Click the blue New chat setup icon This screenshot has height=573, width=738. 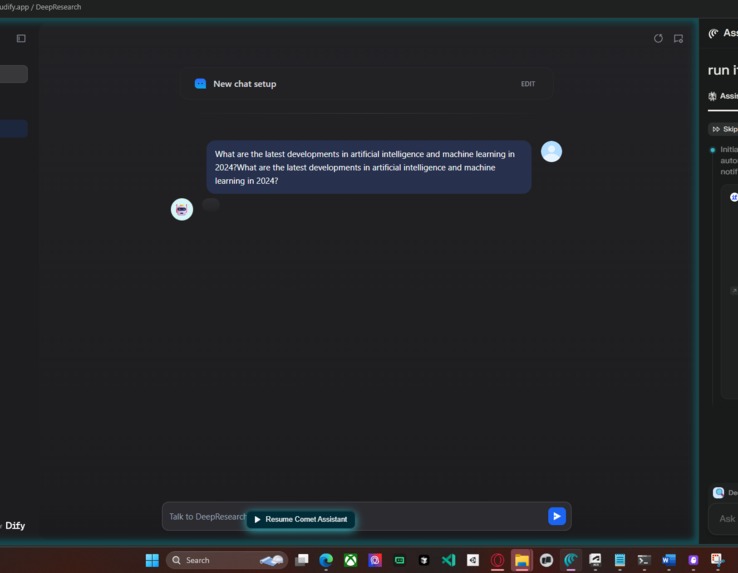point(201,84)
